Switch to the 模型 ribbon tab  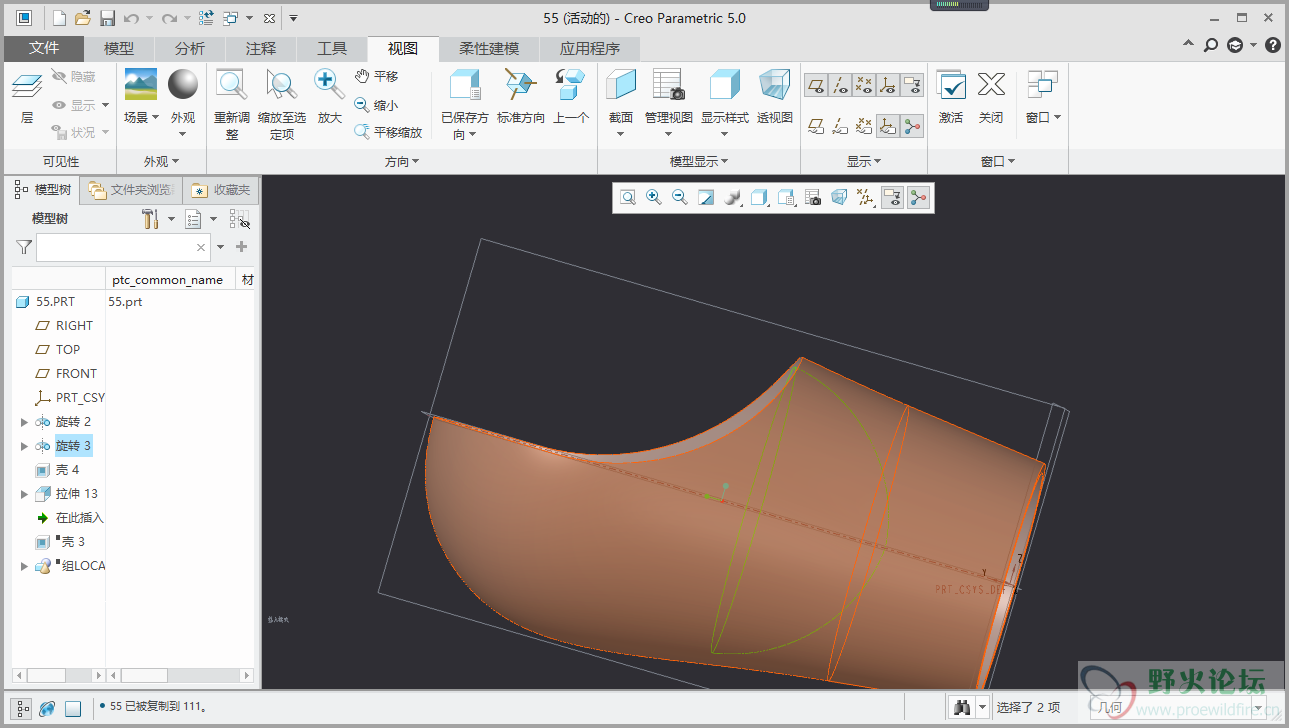click(119, 48)
